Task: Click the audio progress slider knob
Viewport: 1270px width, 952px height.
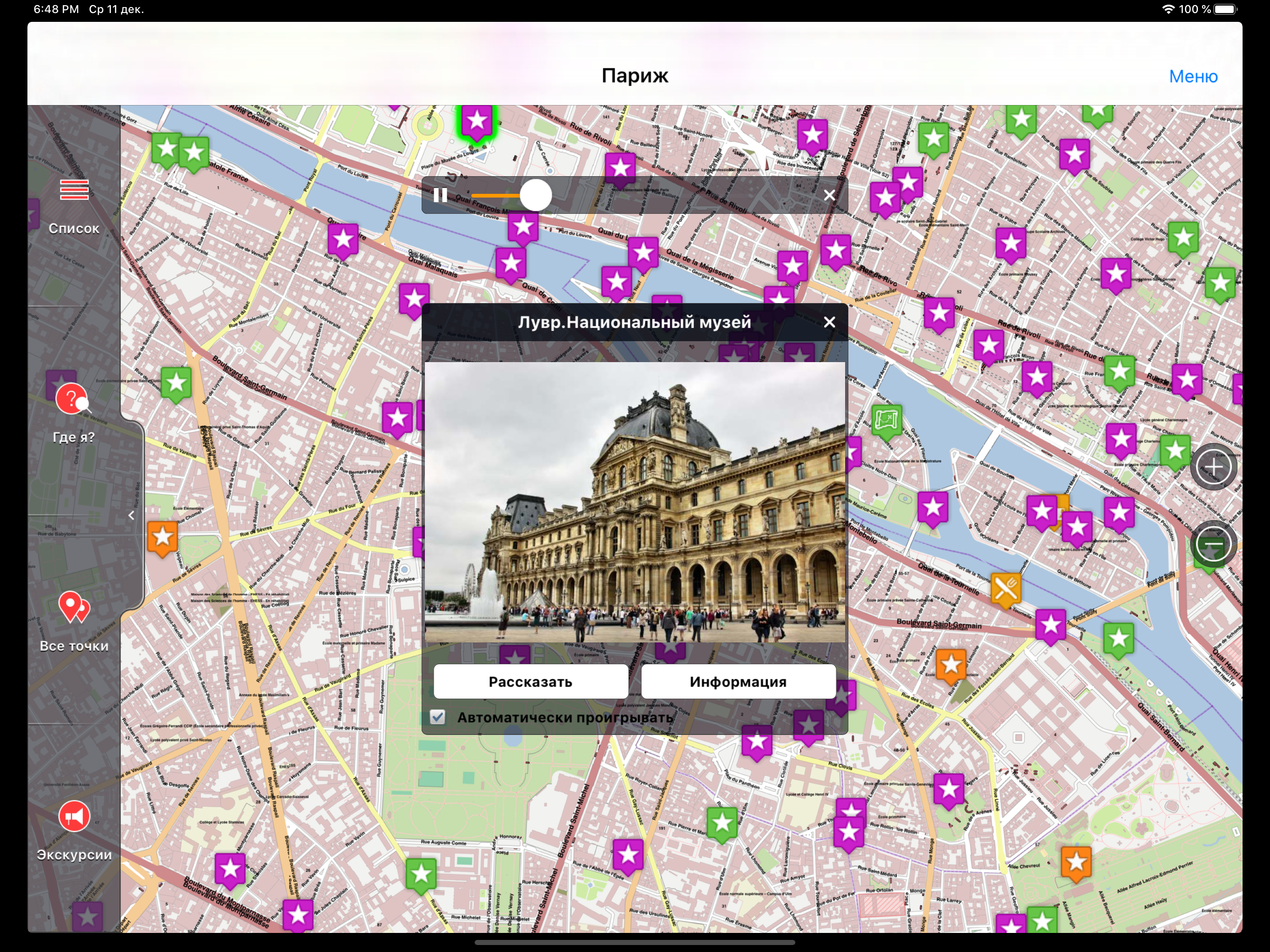Action: (x=536, y=195)
